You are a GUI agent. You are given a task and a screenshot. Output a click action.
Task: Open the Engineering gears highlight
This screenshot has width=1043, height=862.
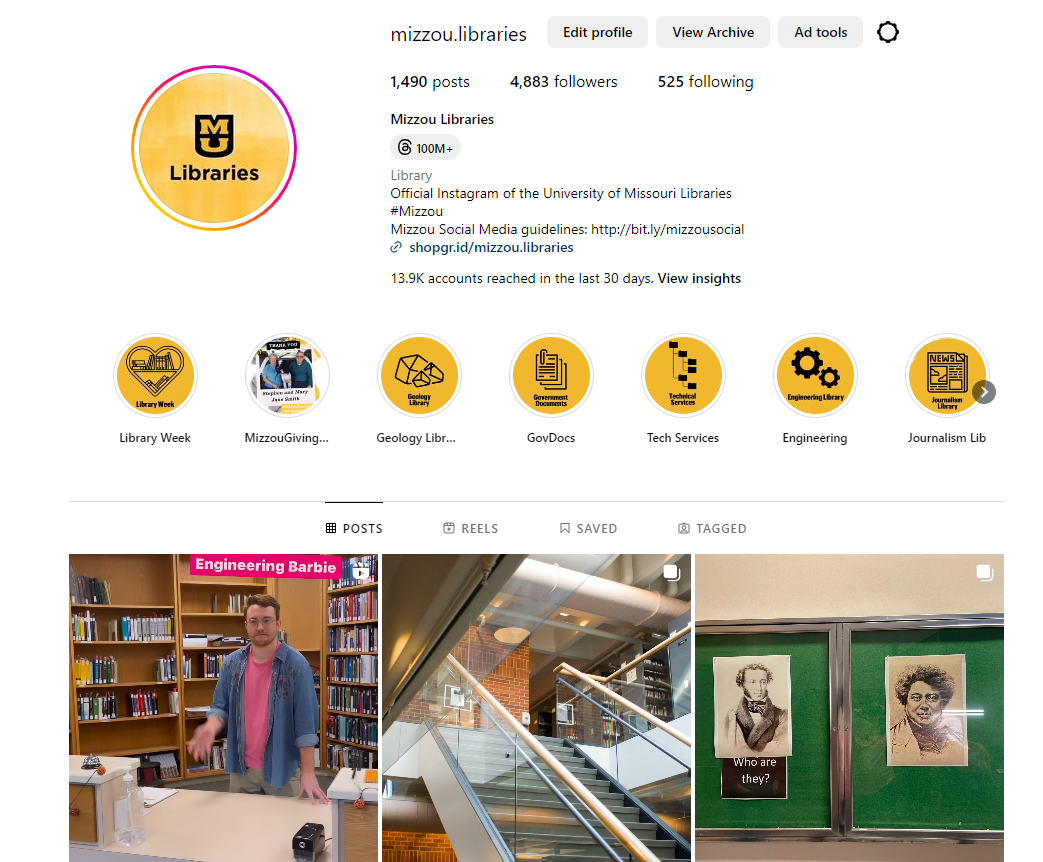tap(815, 375)
